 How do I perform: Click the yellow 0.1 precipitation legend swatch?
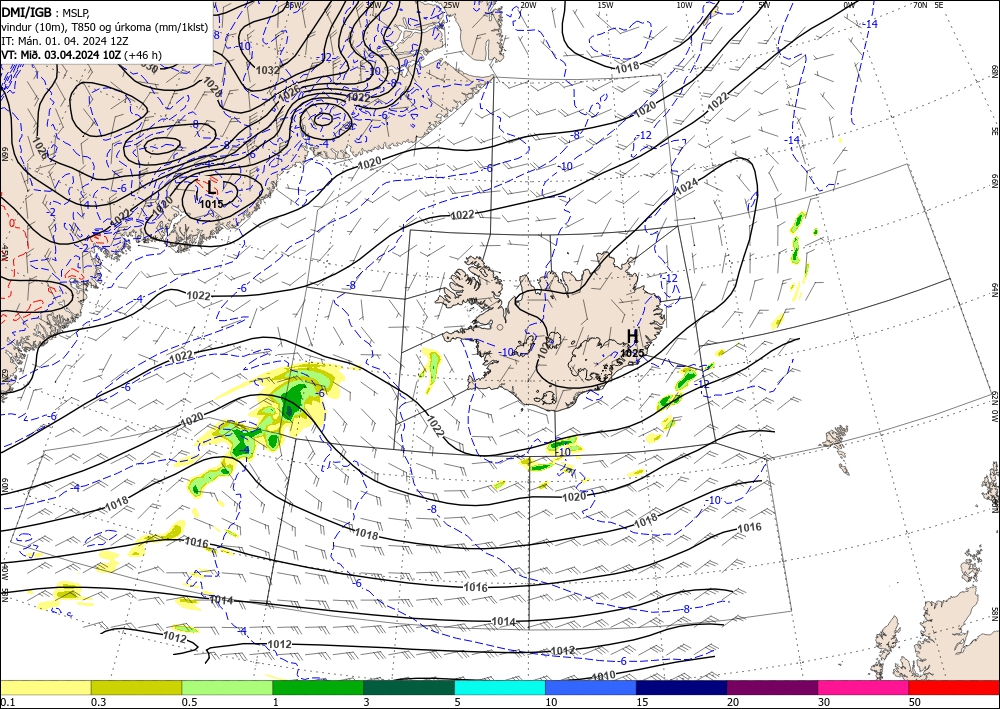(45, 687)
